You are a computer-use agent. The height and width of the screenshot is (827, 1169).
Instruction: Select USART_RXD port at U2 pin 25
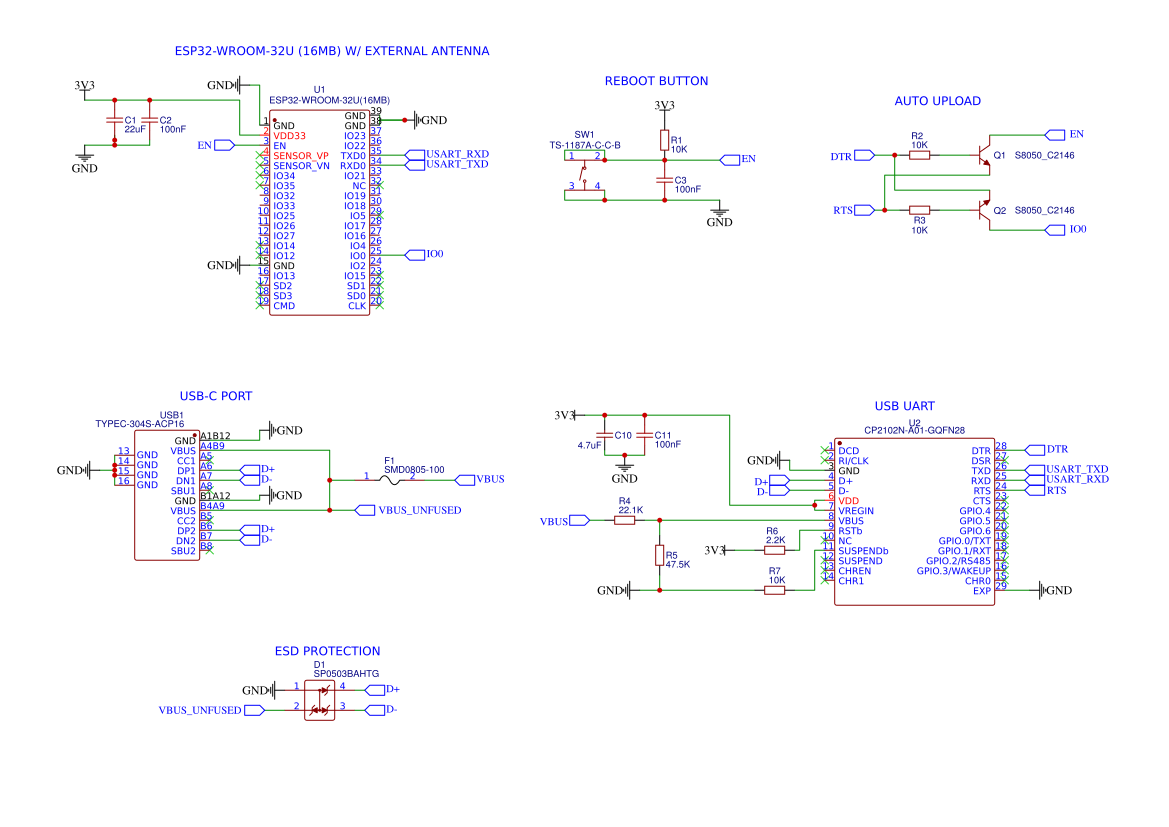coord(1068,479)
